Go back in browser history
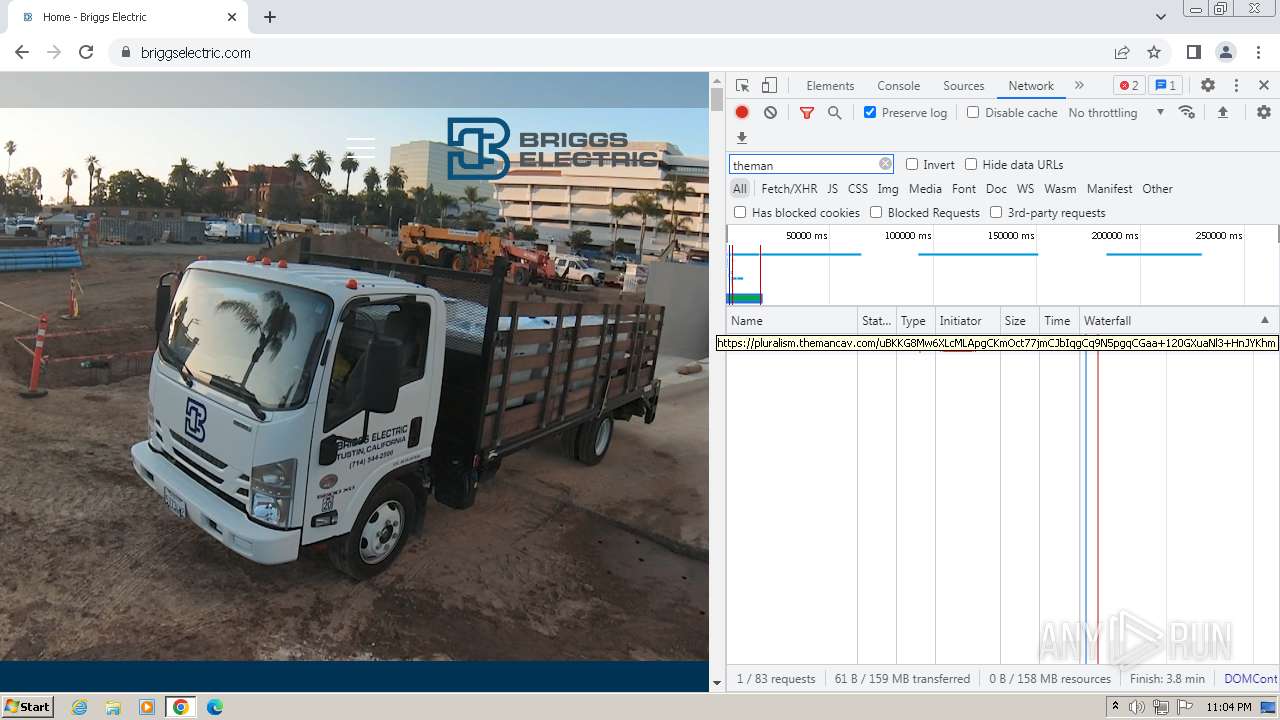The image size is (1280, 720). click(x=22, y=52)
